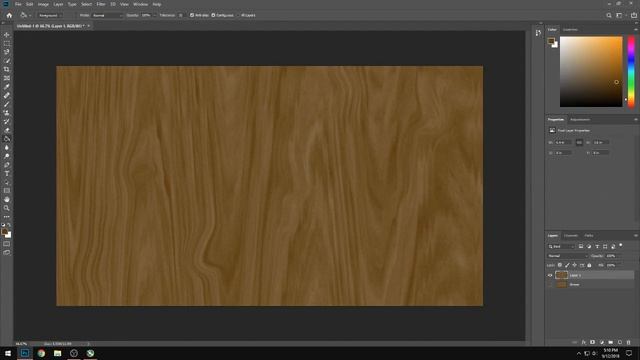Click the hue slider strip in Color panel
Screen dimensions: 640x360
click(x=631, y=71)
